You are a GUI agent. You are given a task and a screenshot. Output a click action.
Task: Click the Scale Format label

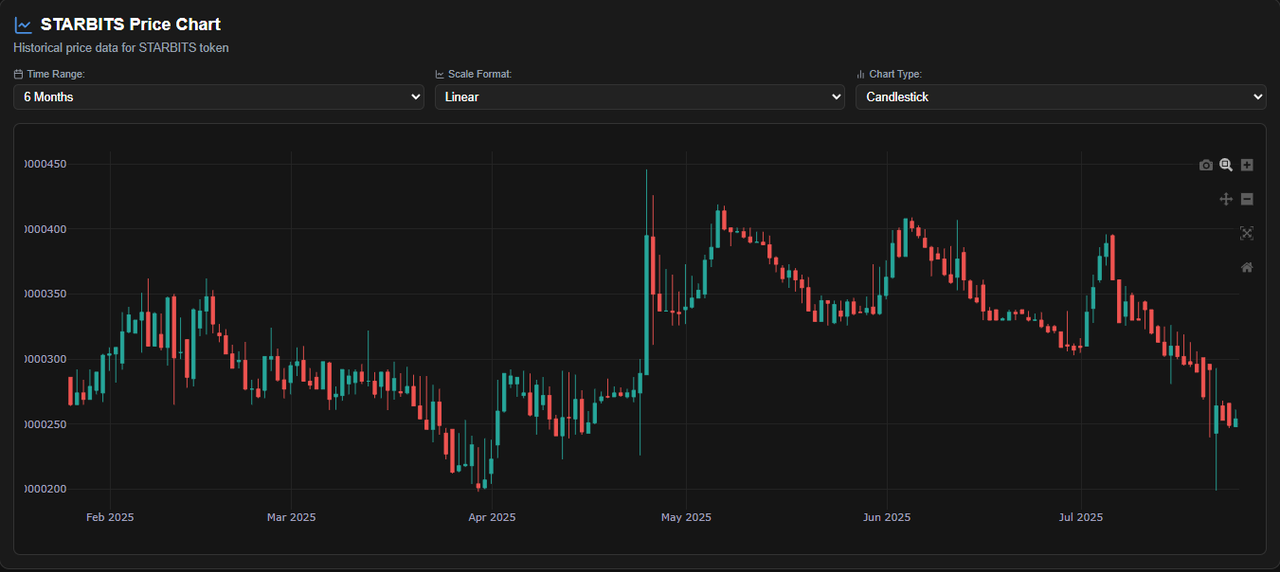(x=480, y=74)
